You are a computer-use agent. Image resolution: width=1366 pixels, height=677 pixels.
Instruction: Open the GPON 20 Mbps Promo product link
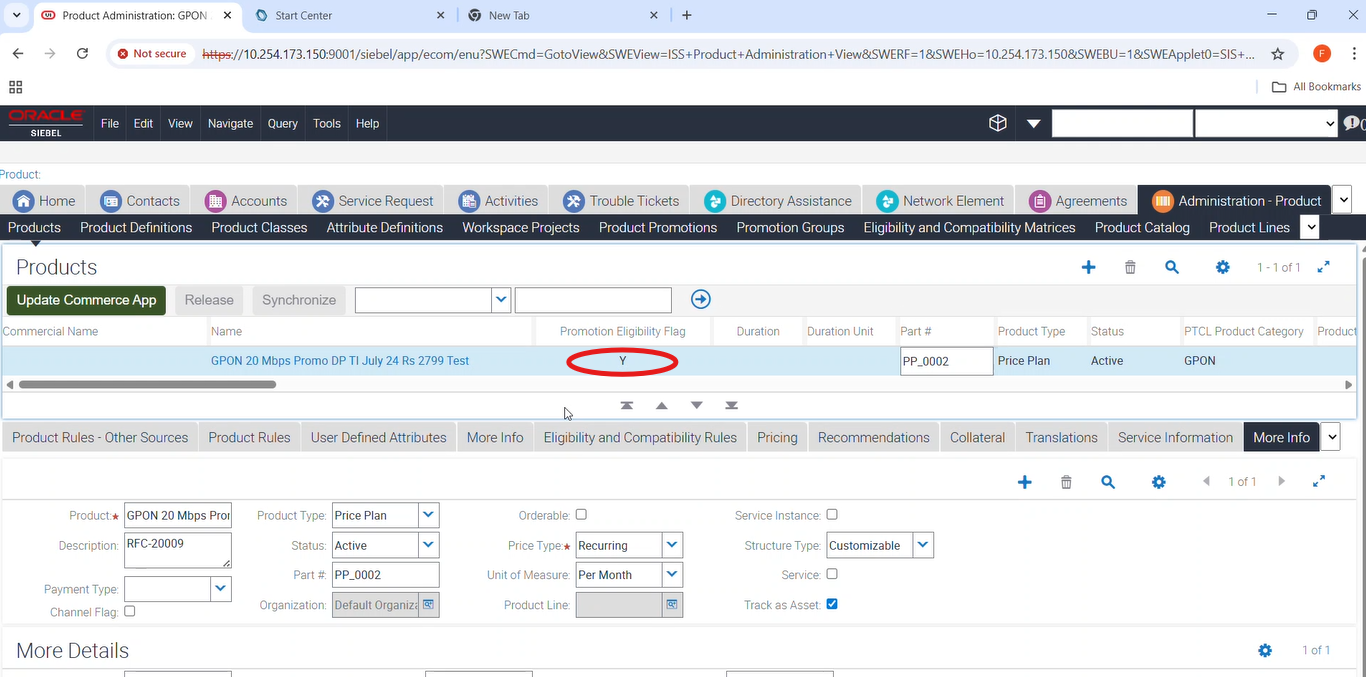click(340, 361)
